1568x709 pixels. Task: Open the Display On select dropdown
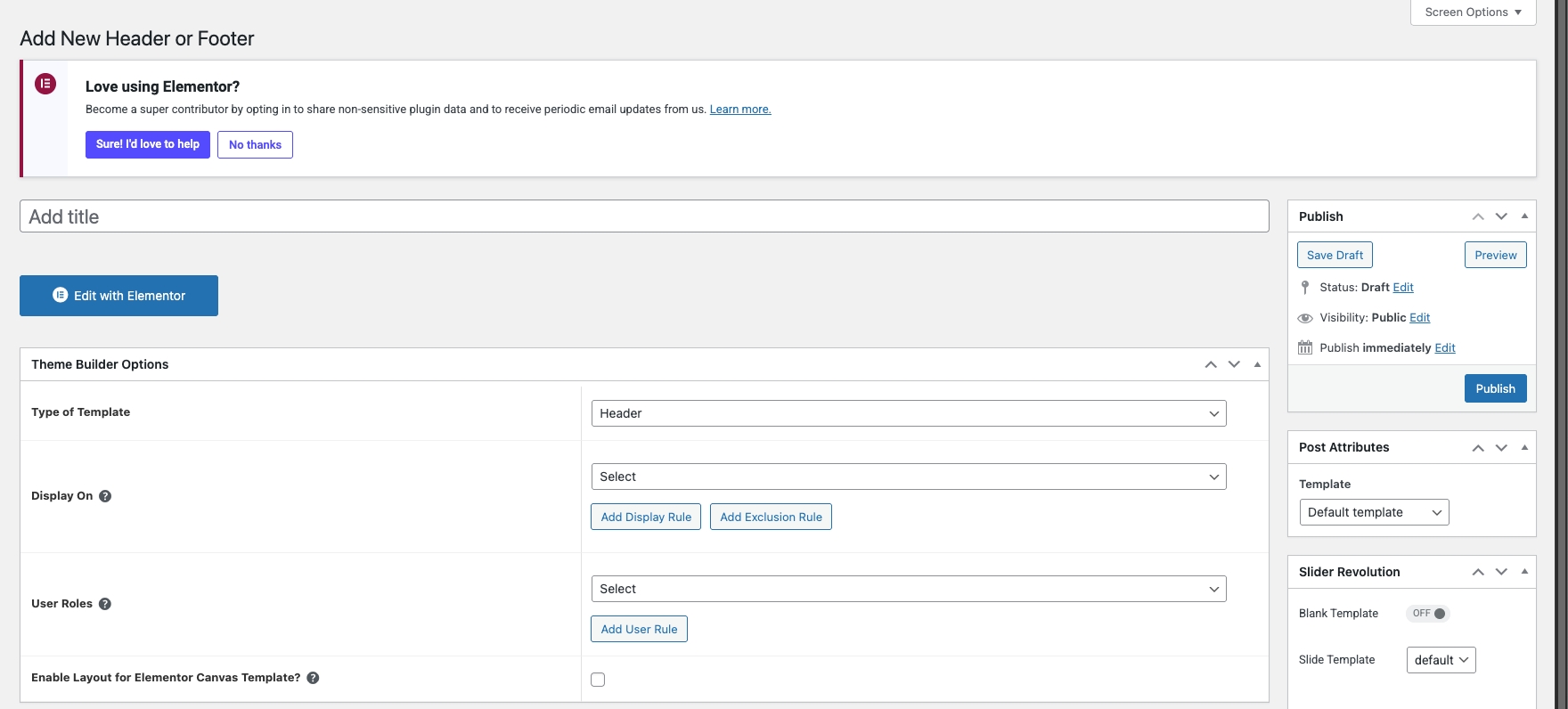click(x=908, y=477)
